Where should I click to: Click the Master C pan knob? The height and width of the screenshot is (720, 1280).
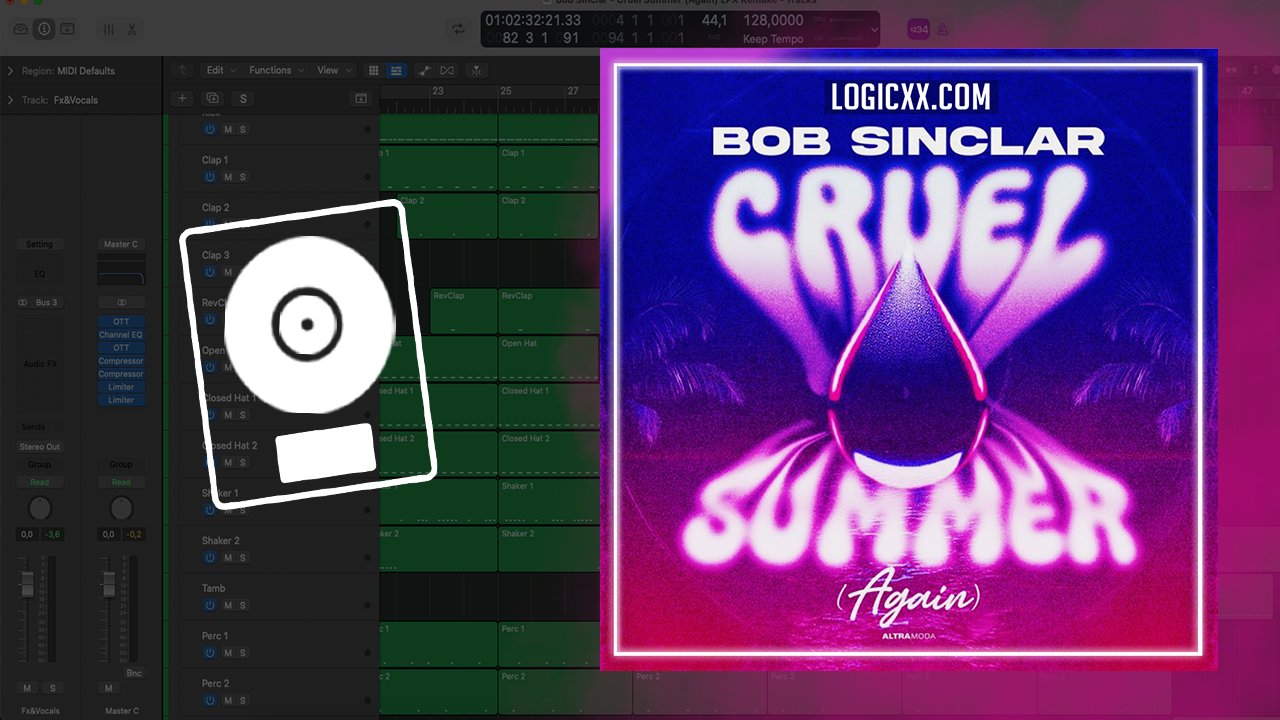[x=121, y=508]
